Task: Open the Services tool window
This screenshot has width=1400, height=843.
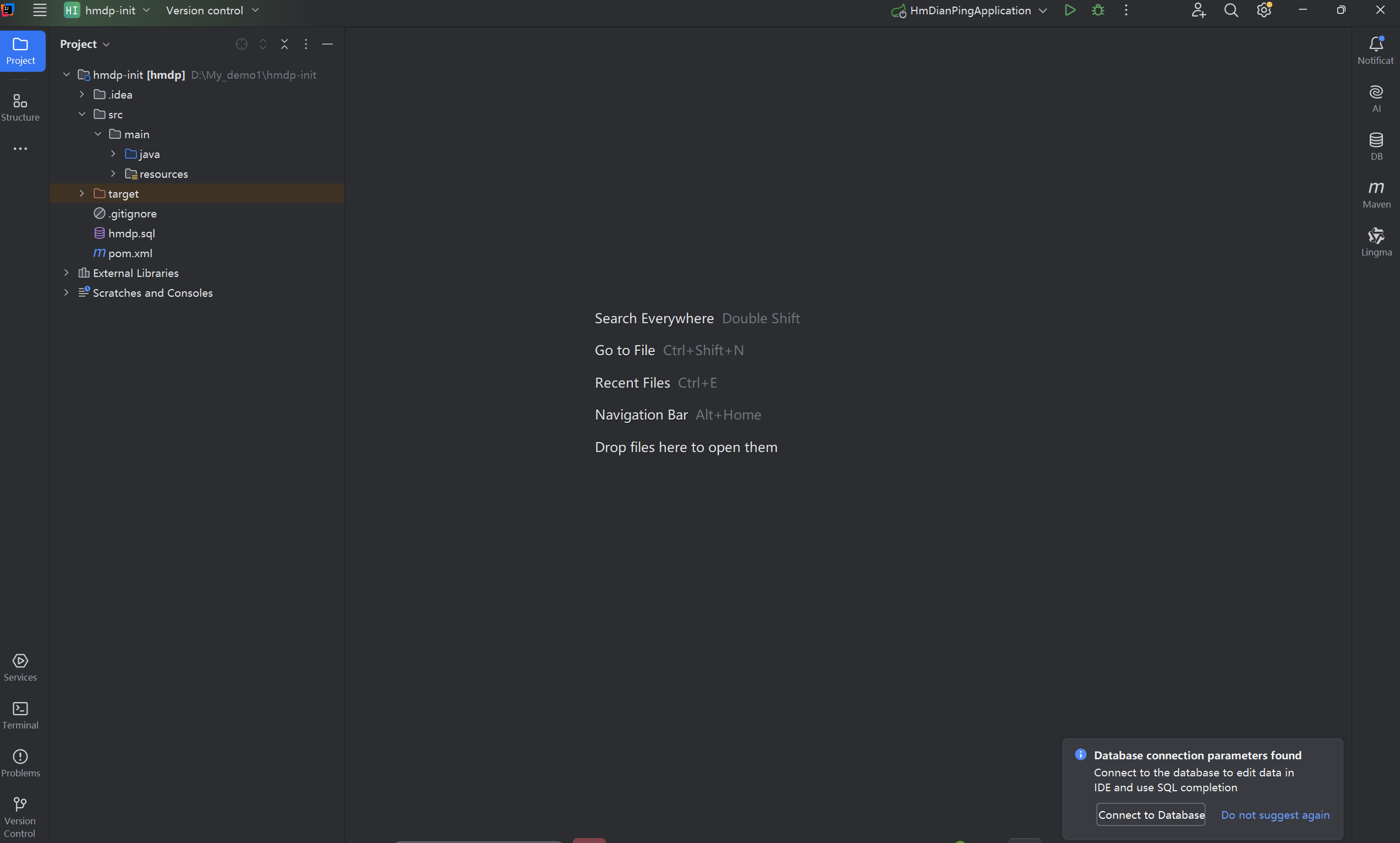Action: pos(20,667)
